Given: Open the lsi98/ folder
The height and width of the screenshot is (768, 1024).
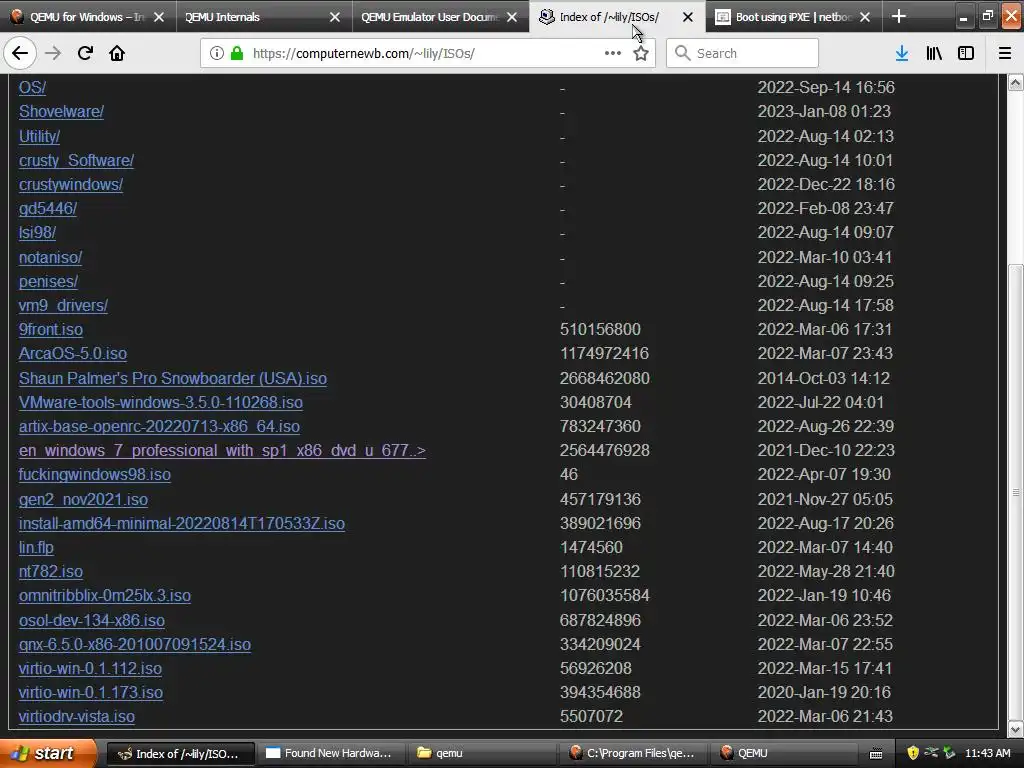Looking at the screenshot, I should tap(37, 232).
